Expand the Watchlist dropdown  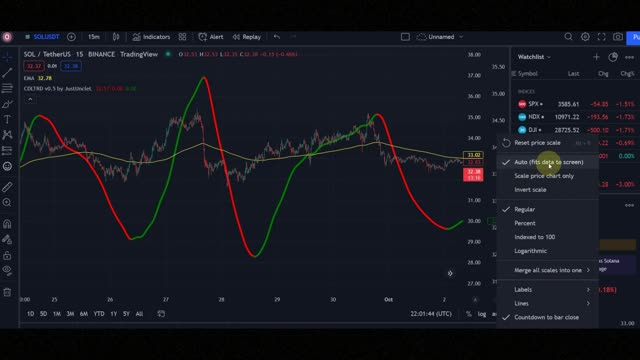click(x=534, y=57)
